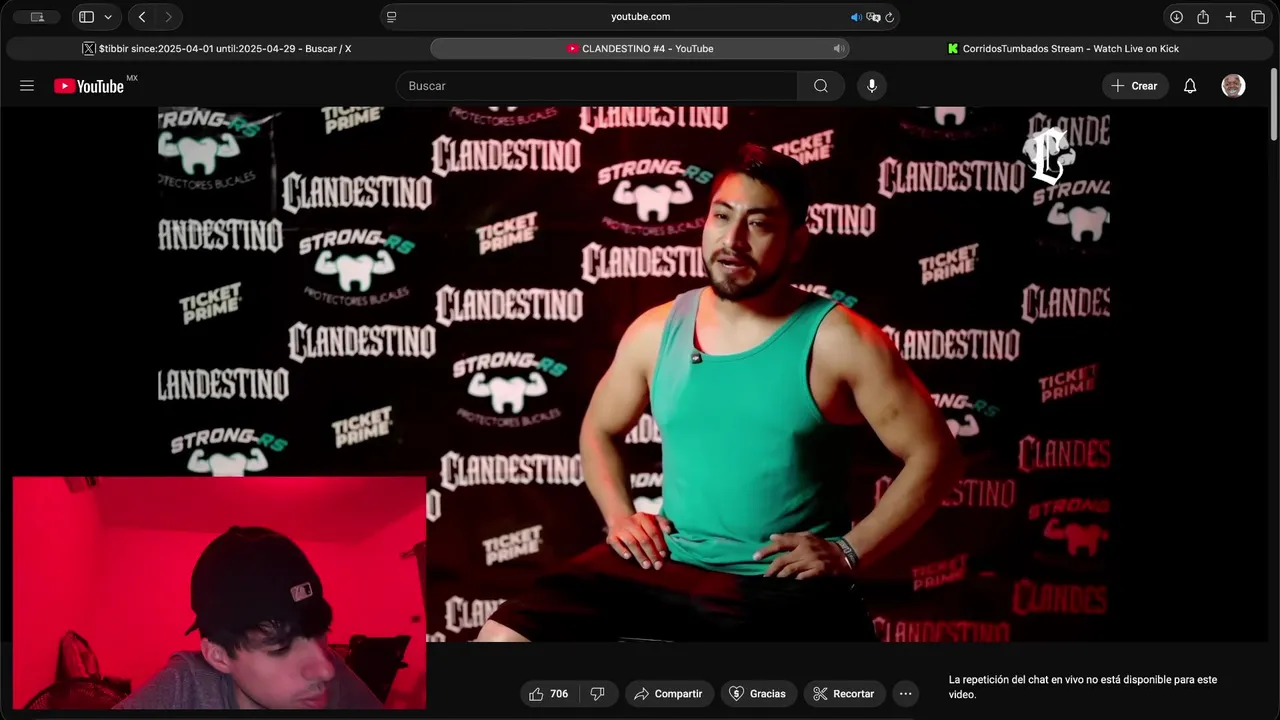Open the page reader icon in address bar

click(391, 17)
